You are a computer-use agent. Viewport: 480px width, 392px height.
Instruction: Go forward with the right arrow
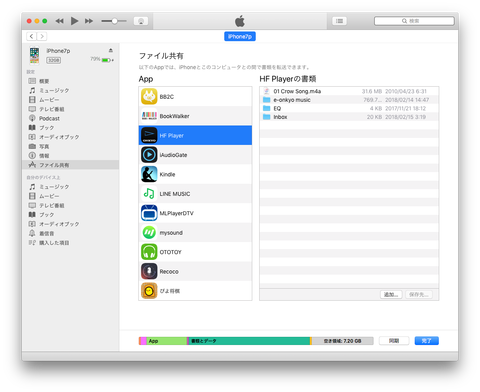pyautogui.click(x=42, y=36)
